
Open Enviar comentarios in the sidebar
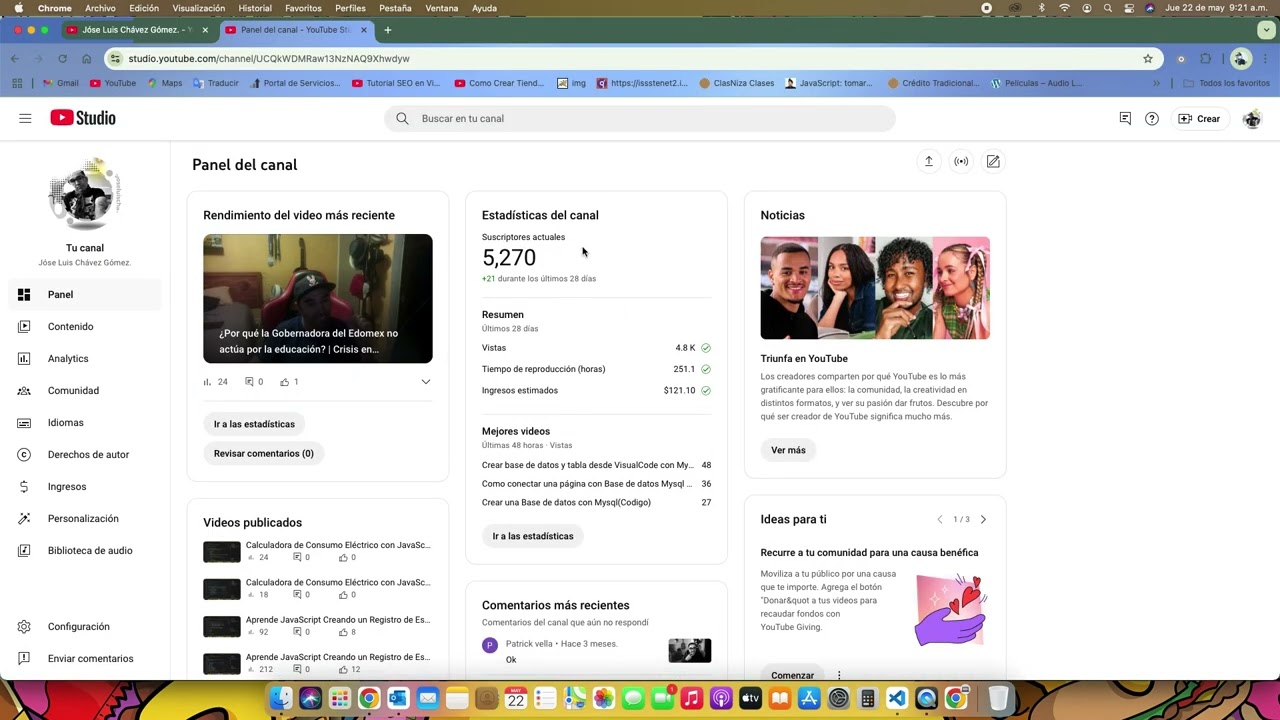[x=85, y=658]
